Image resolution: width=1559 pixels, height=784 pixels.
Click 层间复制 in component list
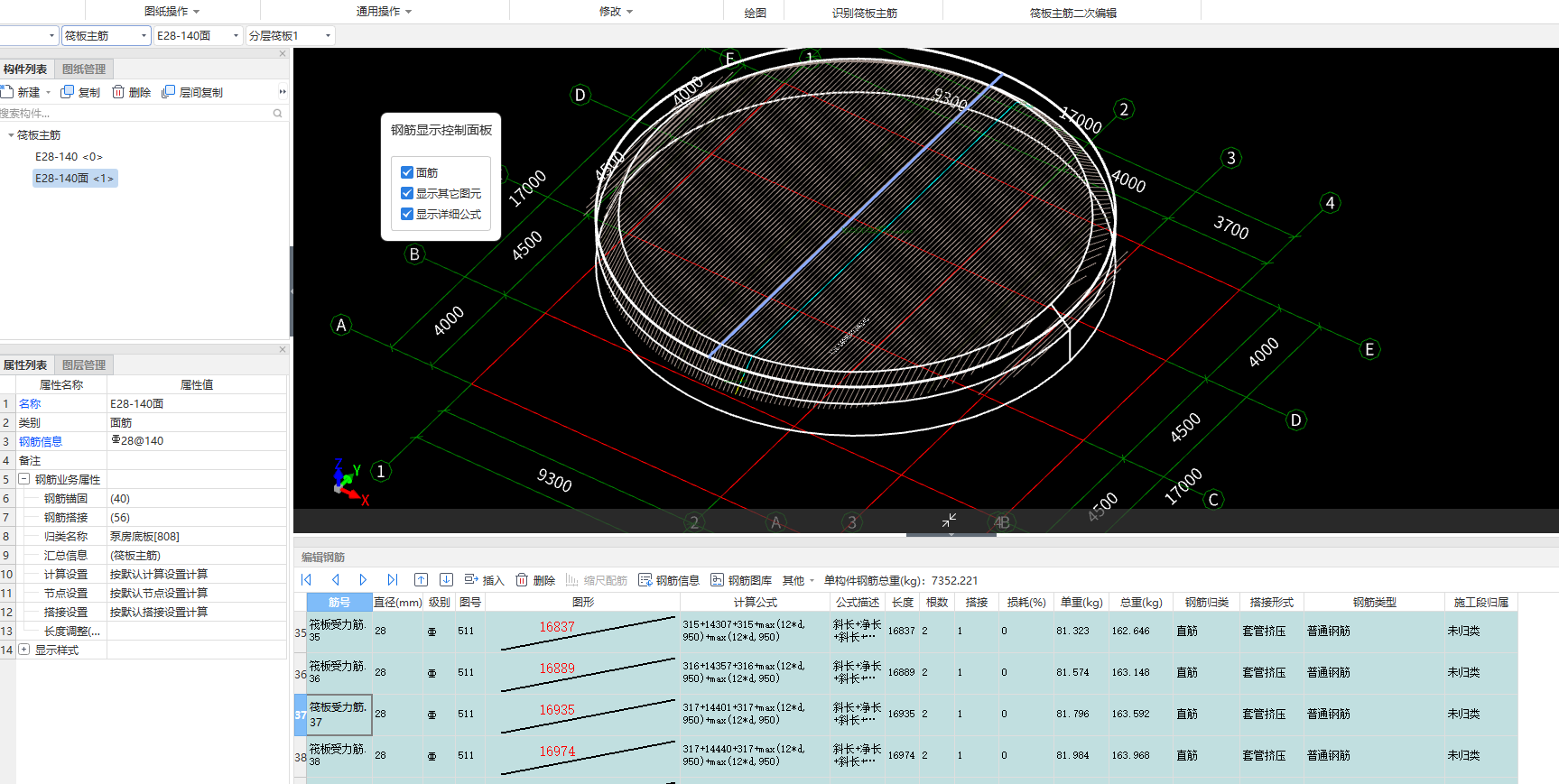[192, 92]
